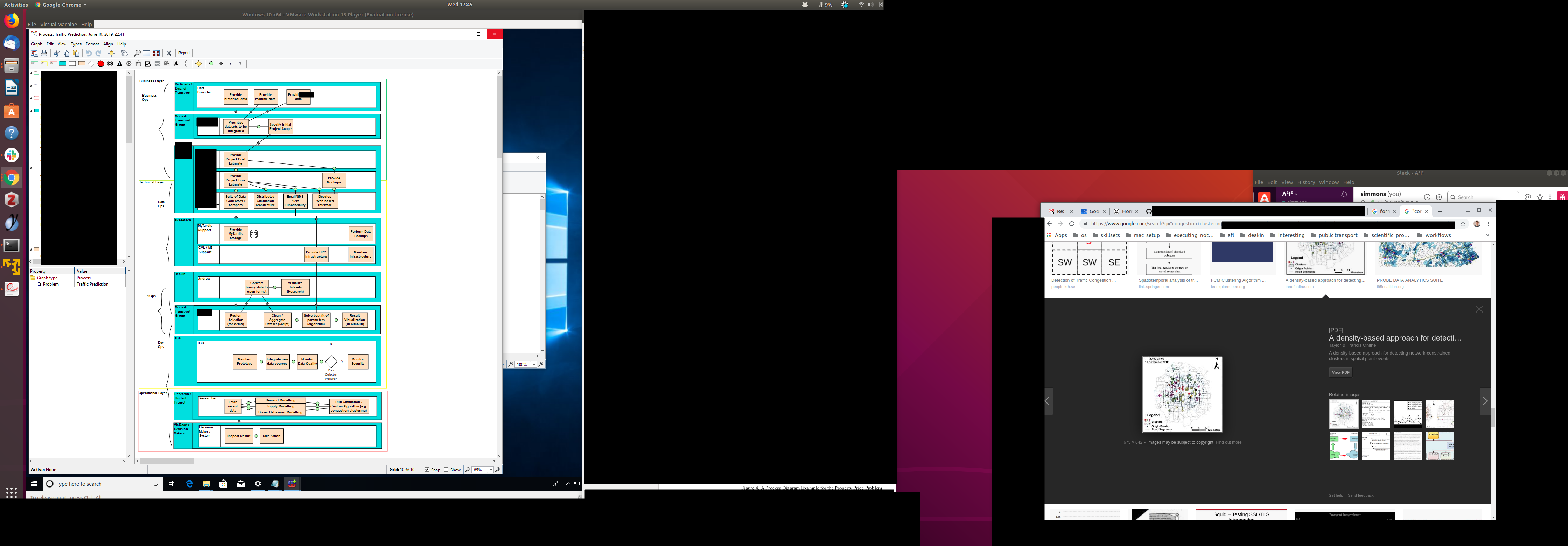Select the black warning triangle object type
The width and height of the screenshot is (1568, 546).
click(120, 63)
